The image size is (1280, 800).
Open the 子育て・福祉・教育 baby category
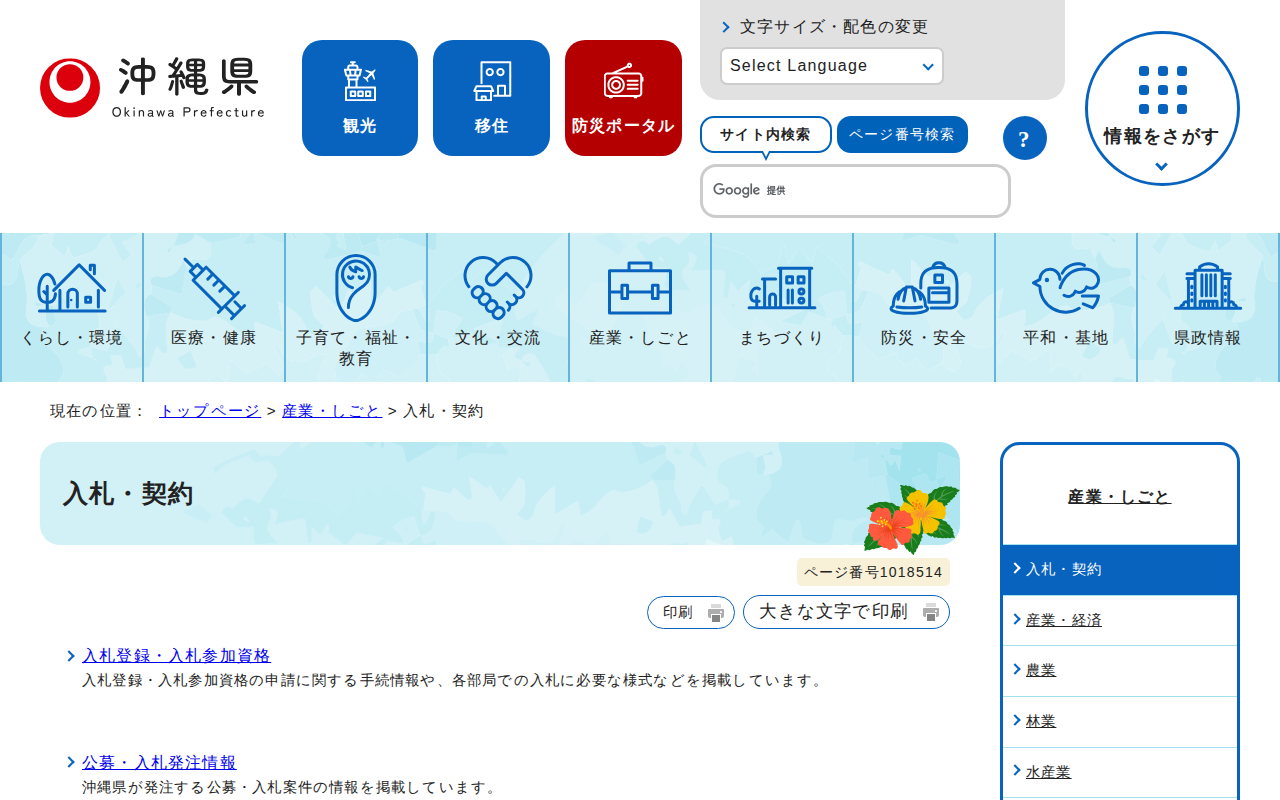(356, 307)
